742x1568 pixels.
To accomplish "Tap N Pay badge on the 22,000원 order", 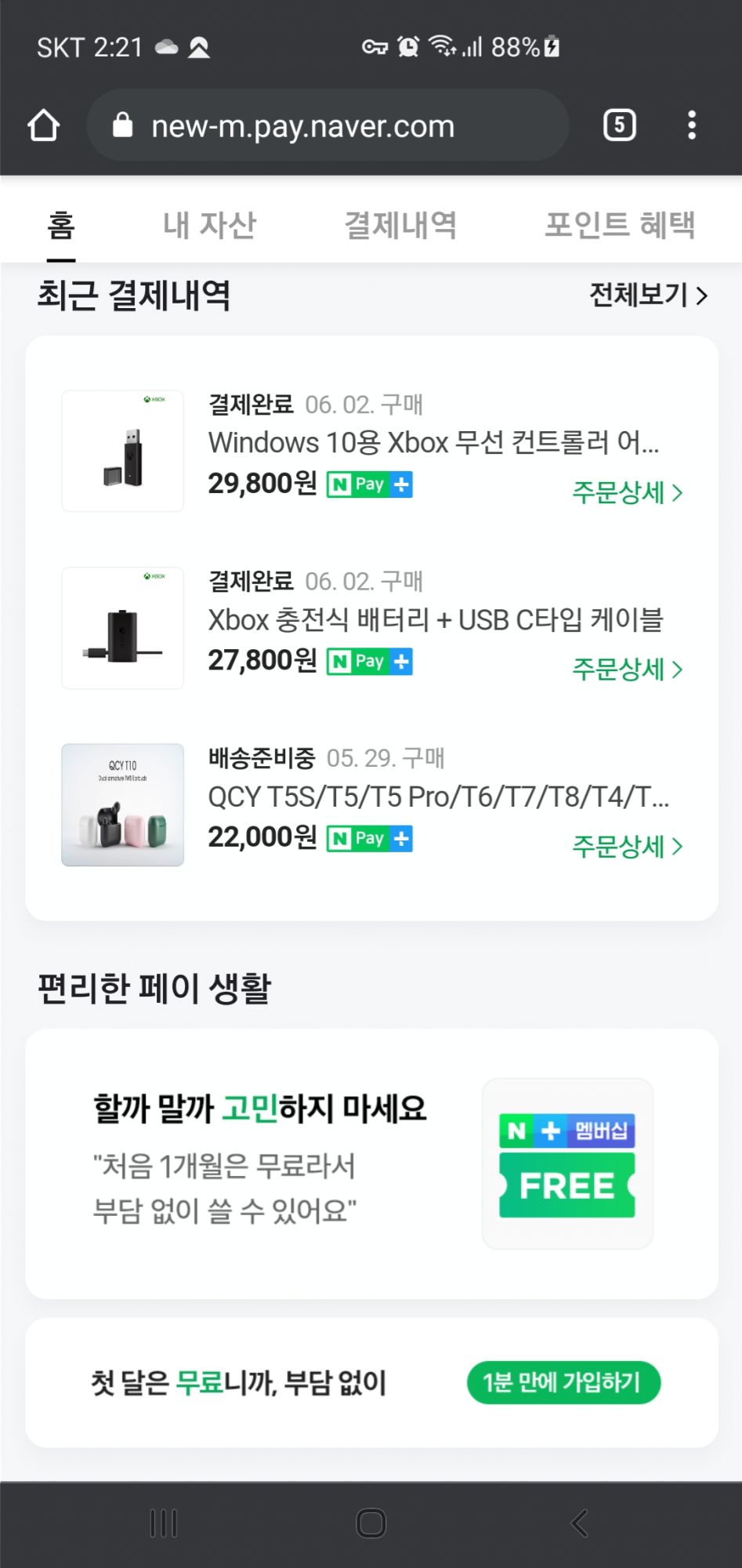I will click(x=370, y=839).
